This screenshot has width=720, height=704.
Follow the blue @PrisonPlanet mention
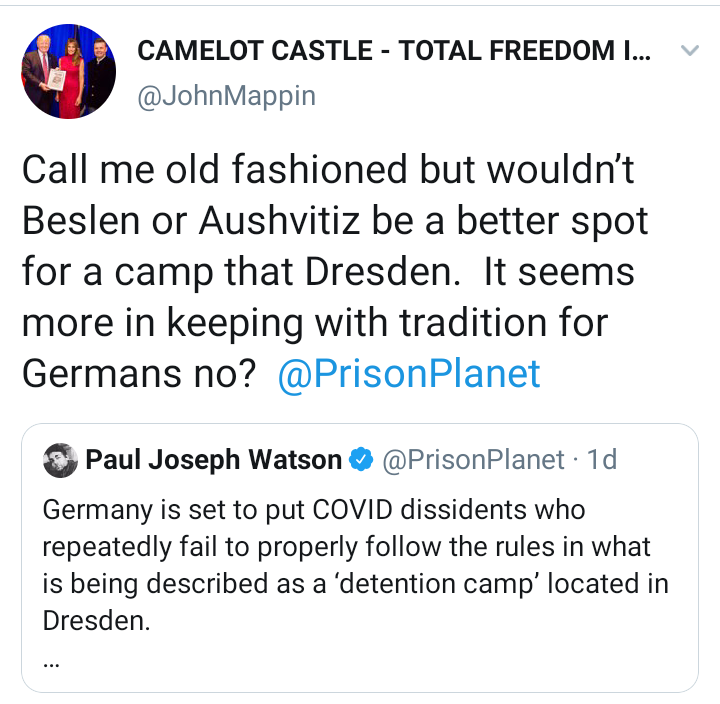click(x=409, y=374)
